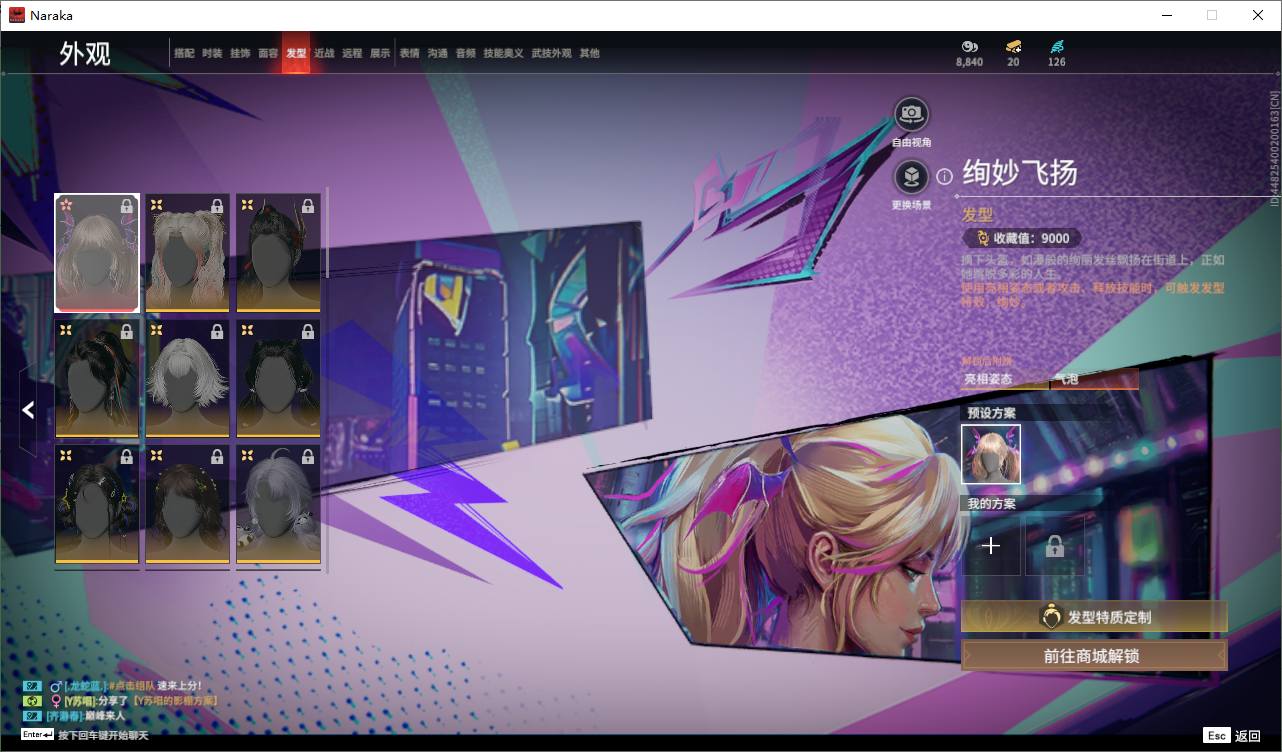Click the 绚妙飞扬 hairstyle title
1282x752 pixels.
point(1020,173)
